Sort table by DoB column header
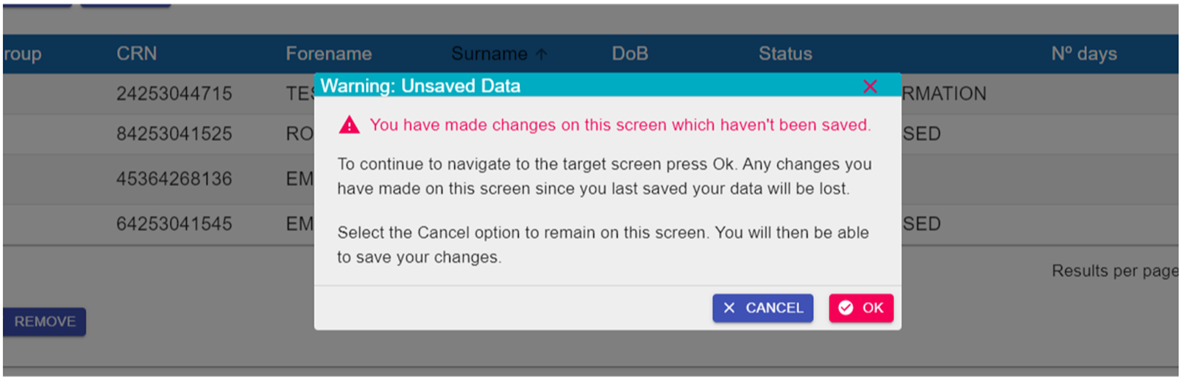The height and width of the screenshot is (381, 1183). (x=630, y=54)
